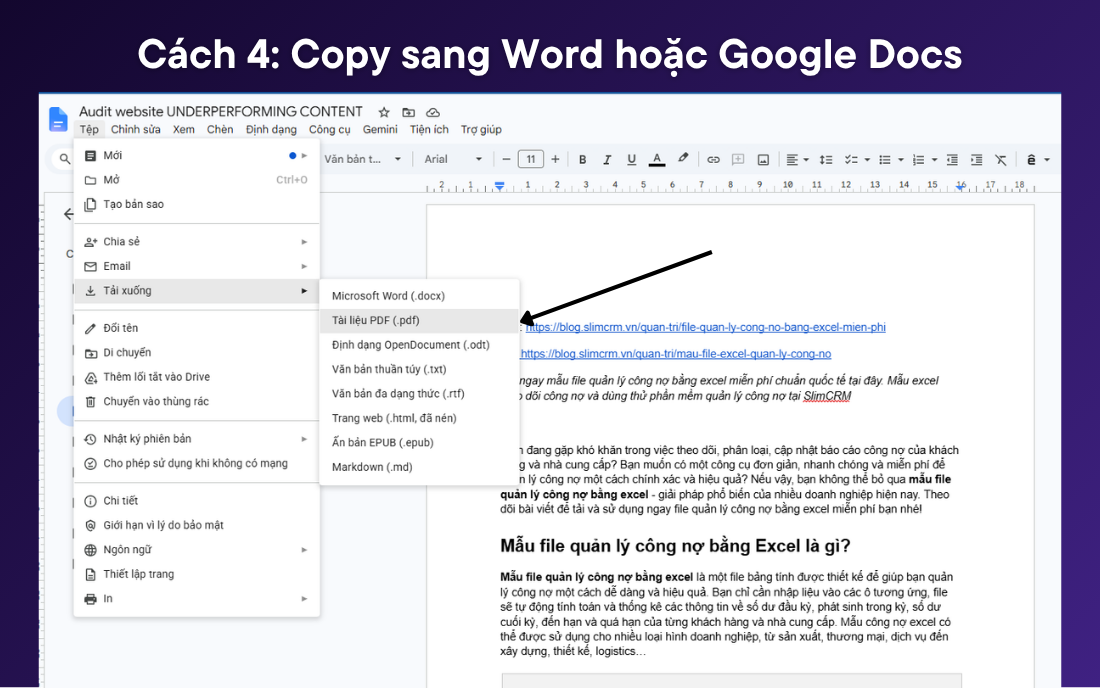Toggle underline formatting
The width and height of the screenshot is (1100, 688).
631,159
